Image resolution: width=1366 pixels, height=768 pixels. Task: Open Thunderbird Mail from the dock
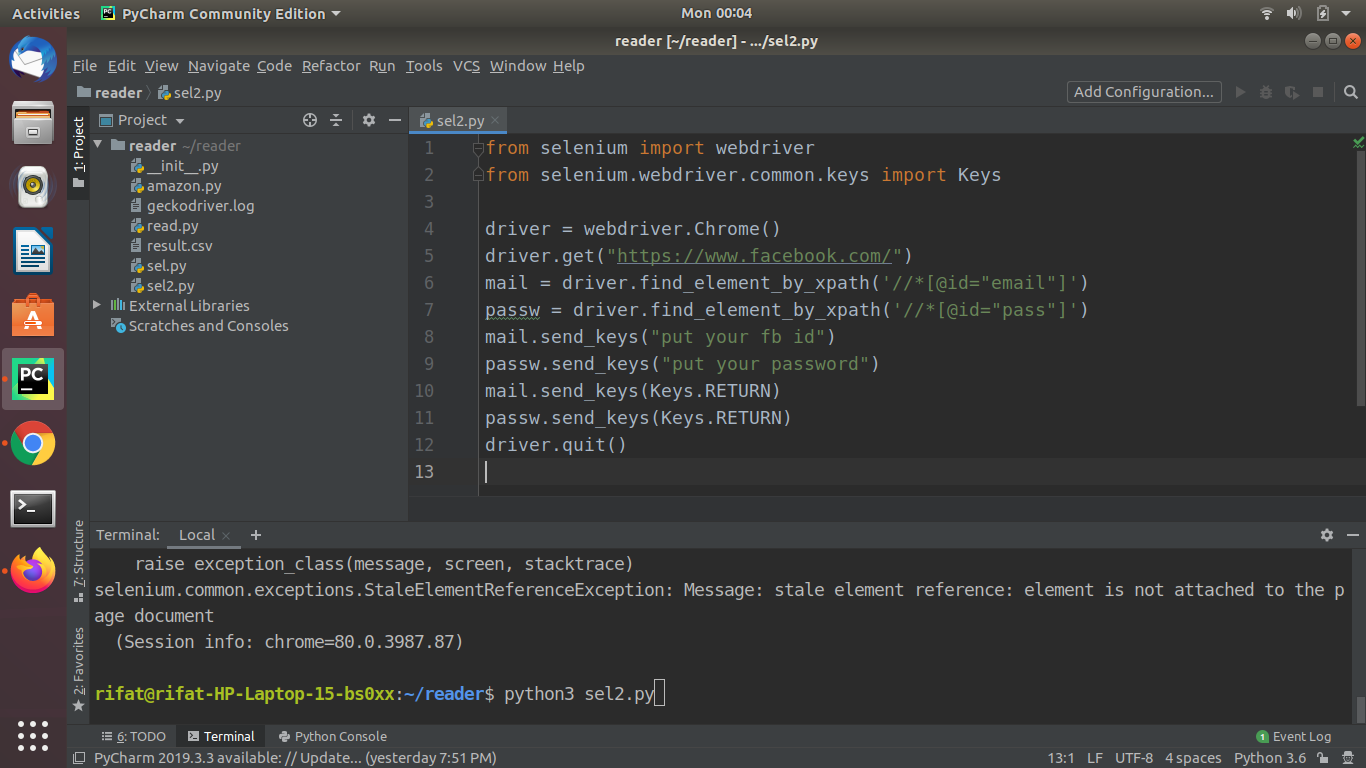[33, 59]
